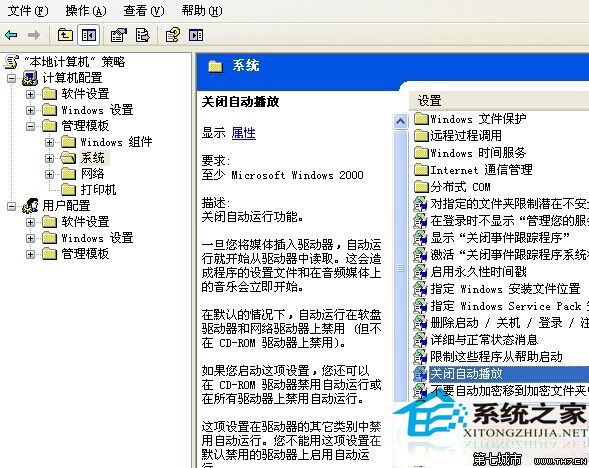
Task: Click the scrollbar up arrow in settings list
Action: point(400,121)
